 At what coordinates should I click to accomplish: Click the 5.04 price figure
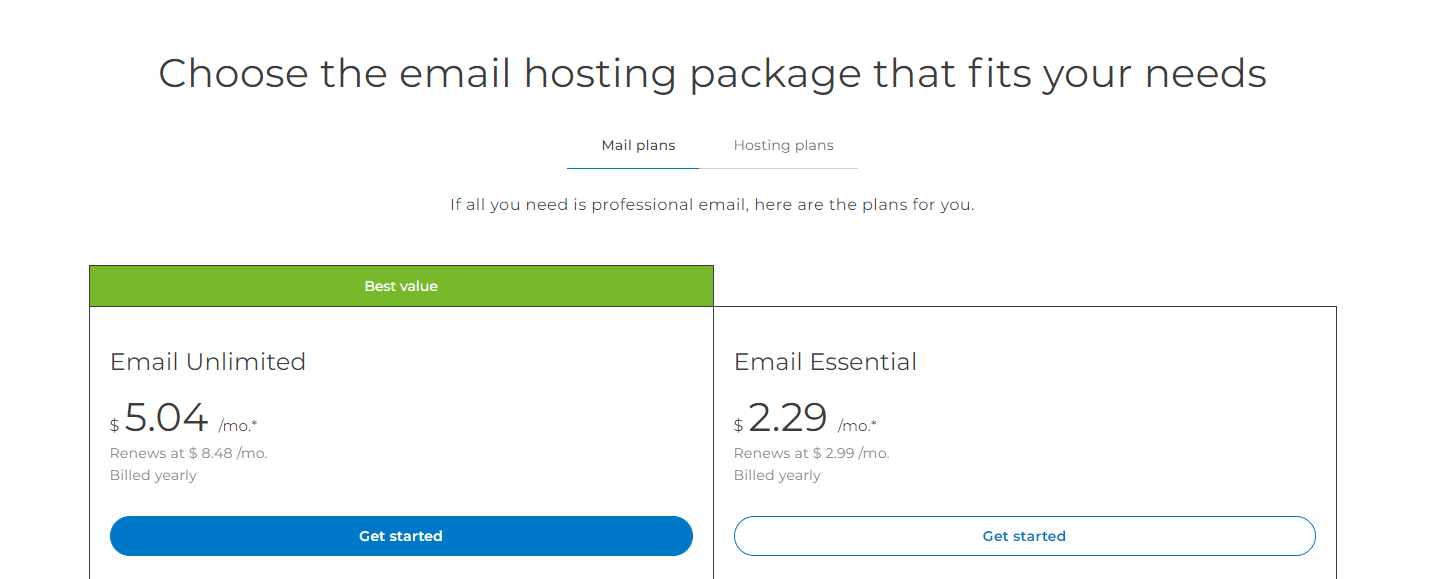(x=166, y=418)
